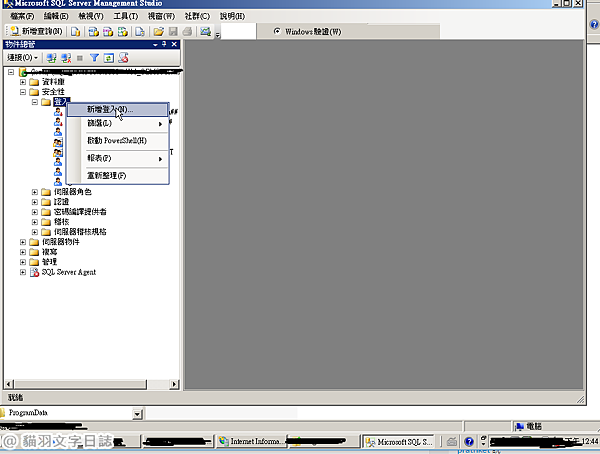Screen dimensions: 600x454
Task: Collapse the 安全性 folder node
Action: point(23,92)
